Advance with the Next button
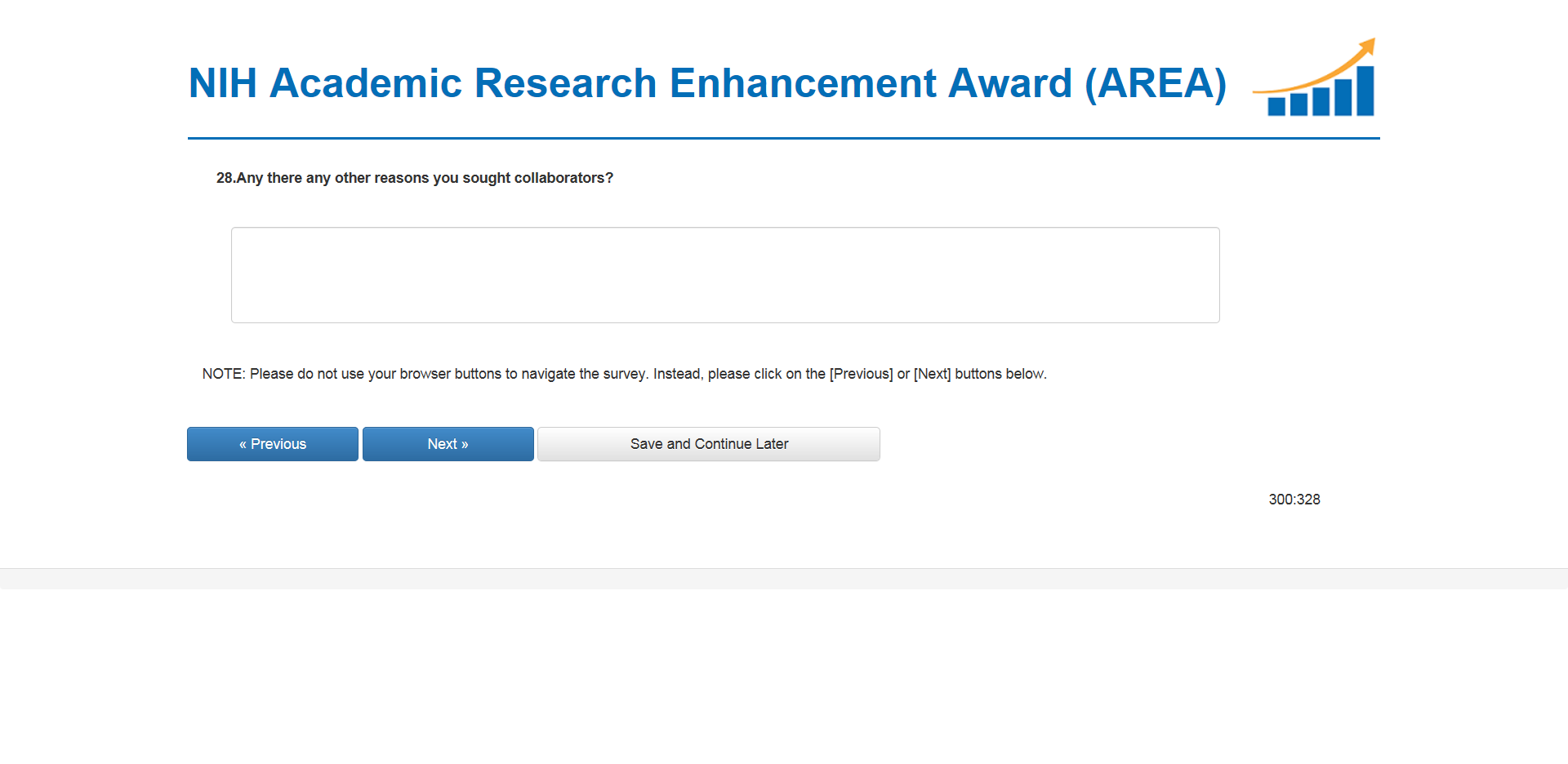The width and height of the screenshot is (1568, 764). [448, 444]
